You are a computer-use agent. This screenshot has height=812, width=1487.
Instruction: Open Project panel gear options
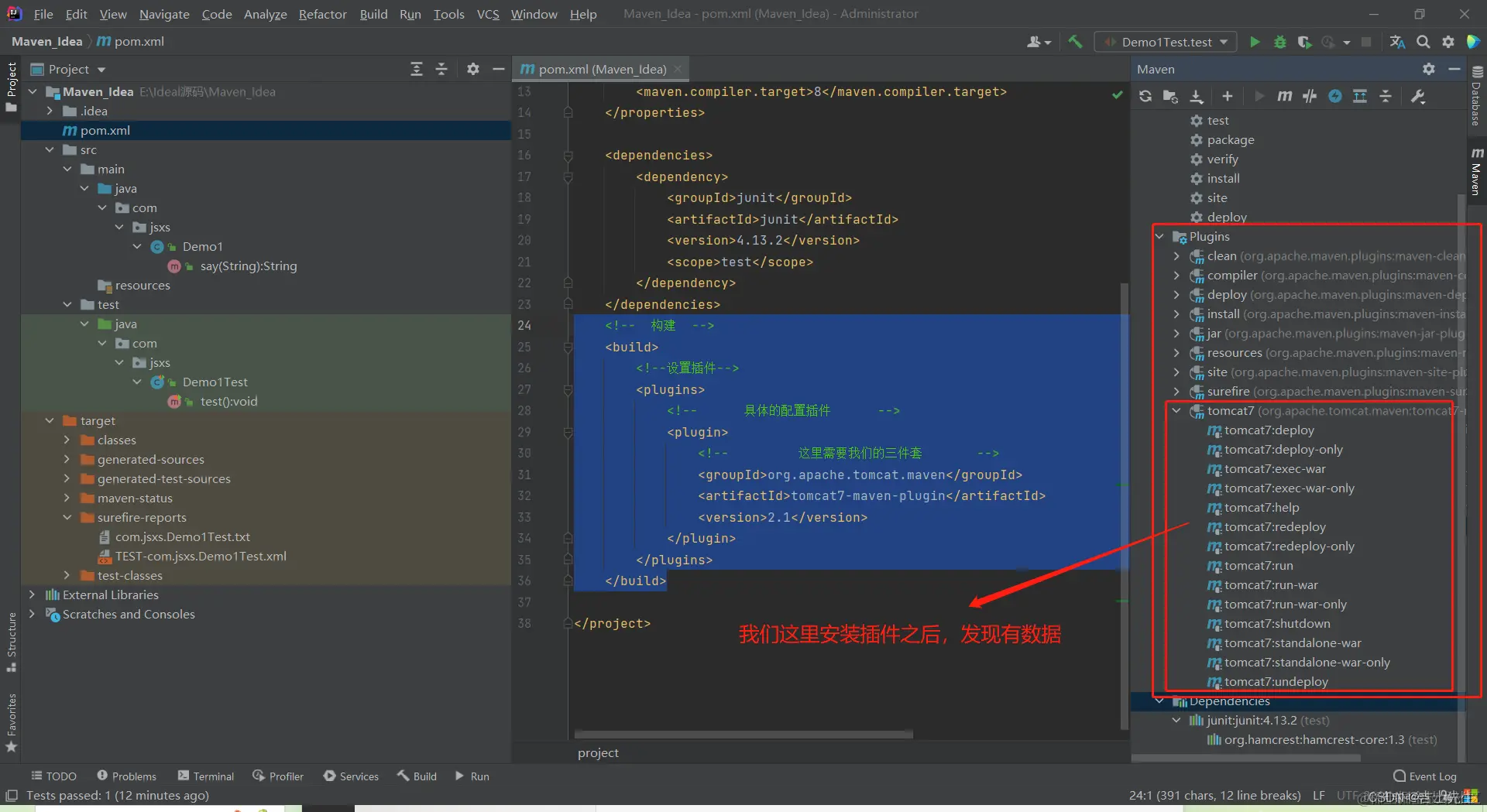473,69
